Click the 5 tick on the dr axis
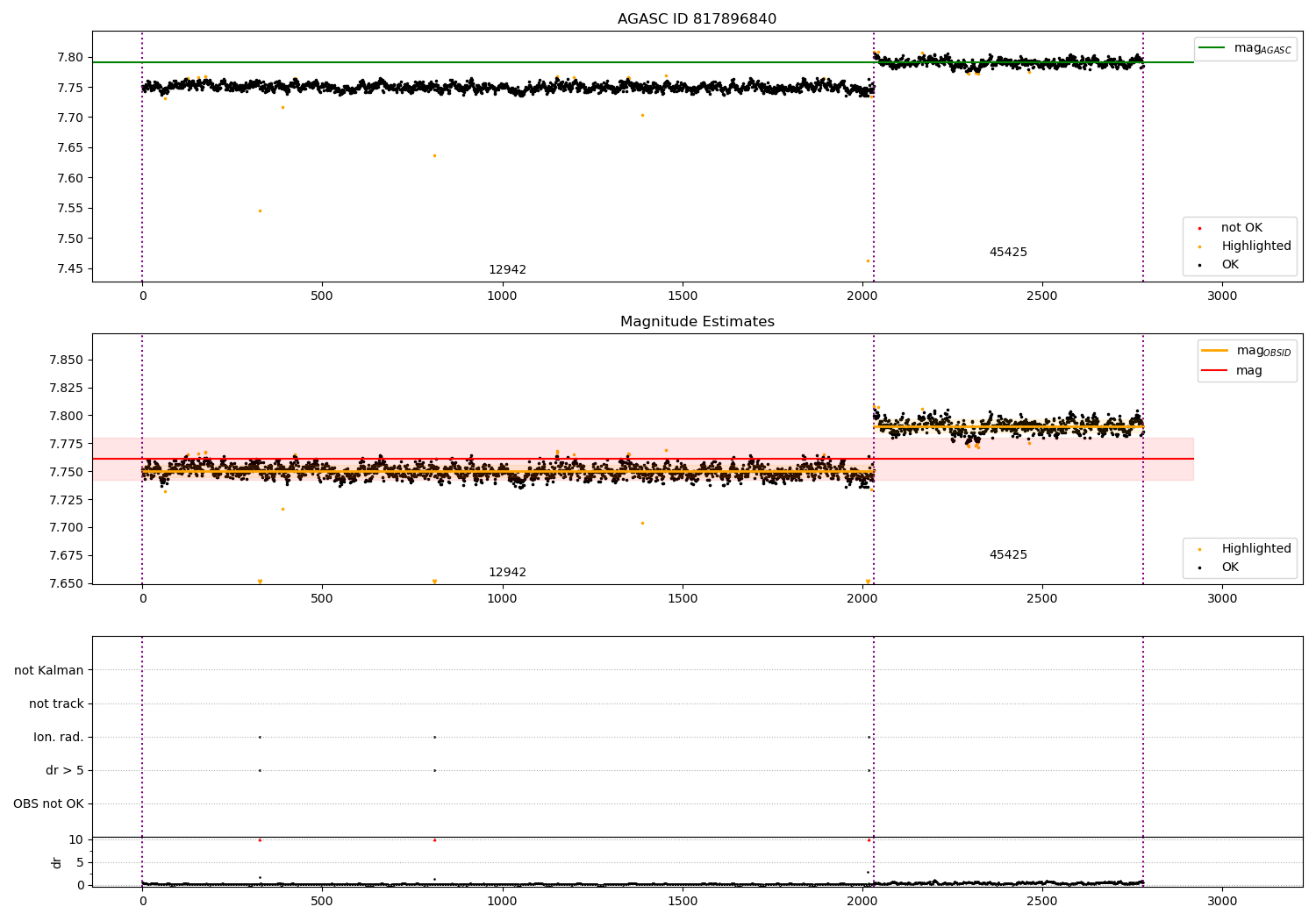Screen dimensions: 1316x921 click(80, 862)
